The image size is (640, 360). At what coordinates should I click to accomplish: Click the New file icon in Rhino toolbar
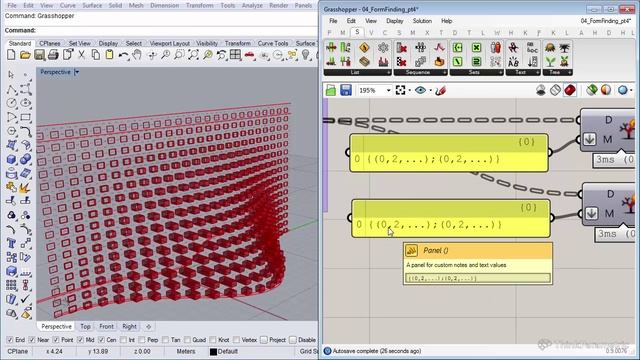pyautogui.click(x=11, y=54)
